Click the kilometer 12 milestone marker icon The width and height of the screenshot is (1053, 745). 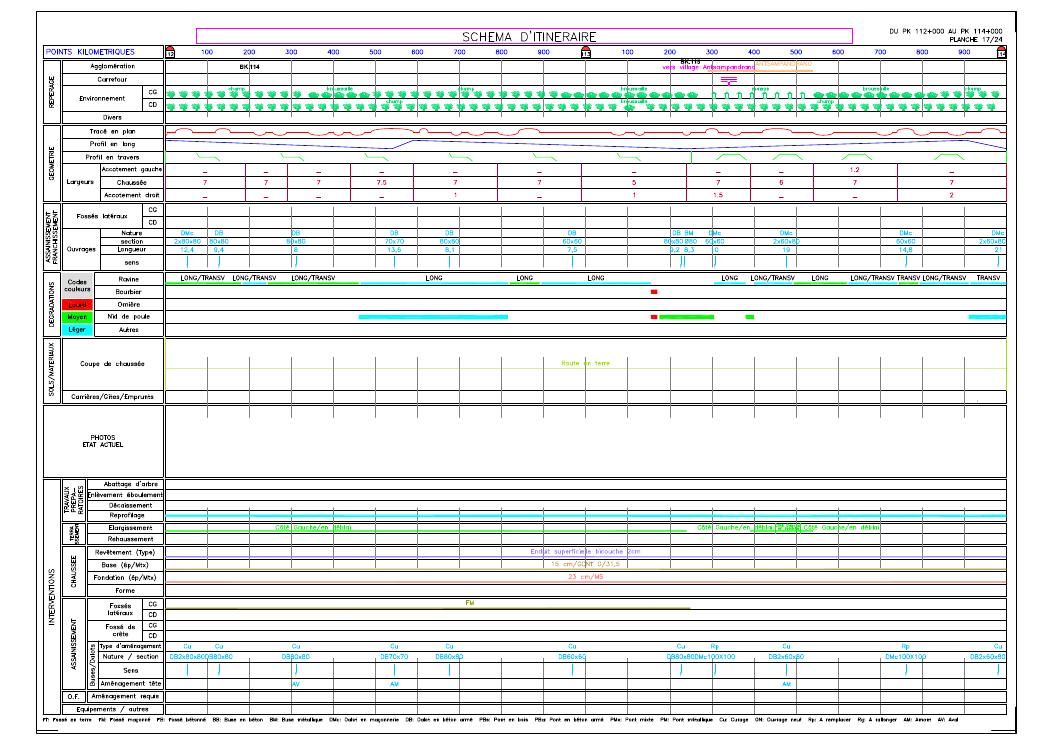(x=170, y=53)
